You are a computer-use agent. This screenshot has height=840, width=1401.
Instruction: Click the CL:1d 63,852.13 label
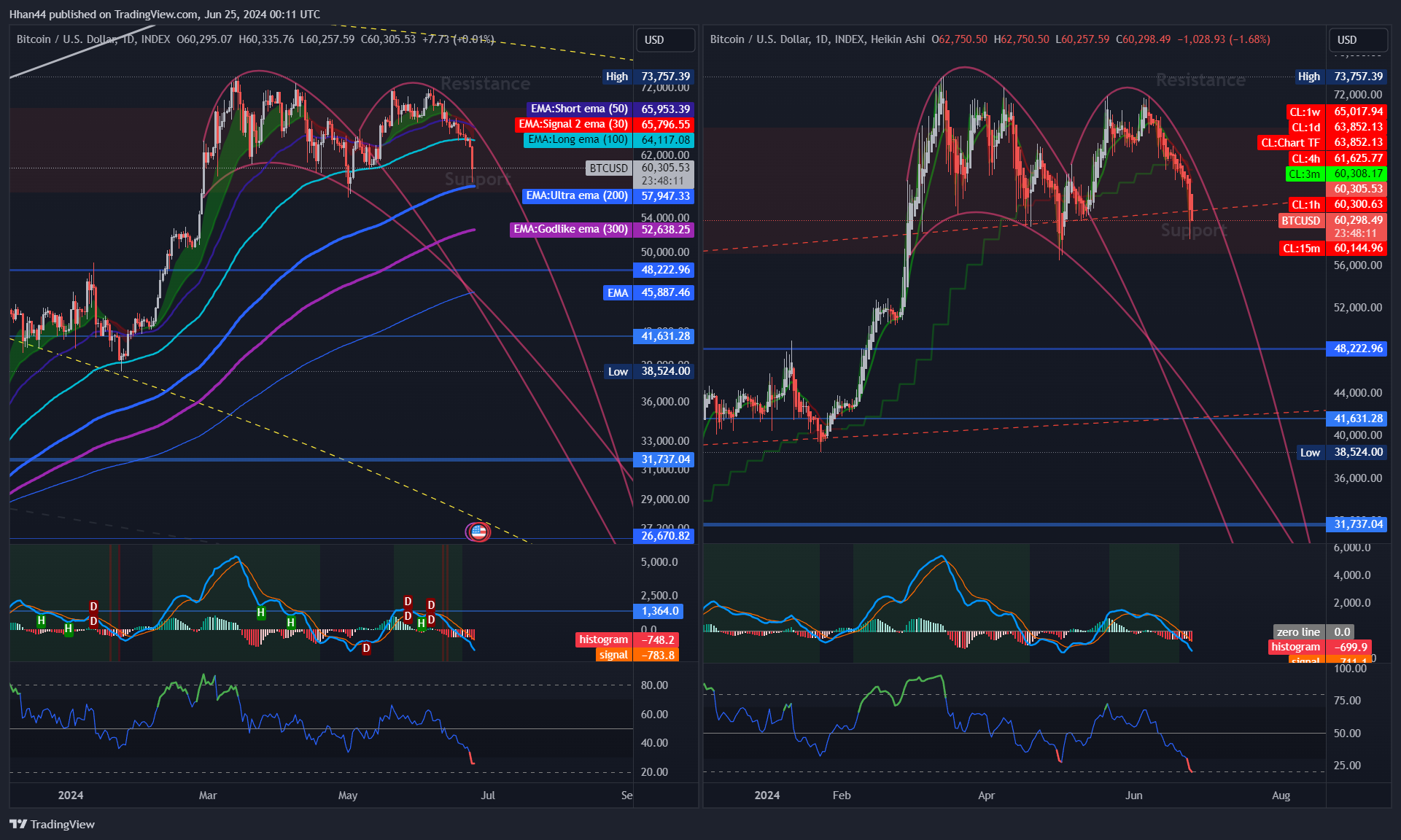[1338, 128]
